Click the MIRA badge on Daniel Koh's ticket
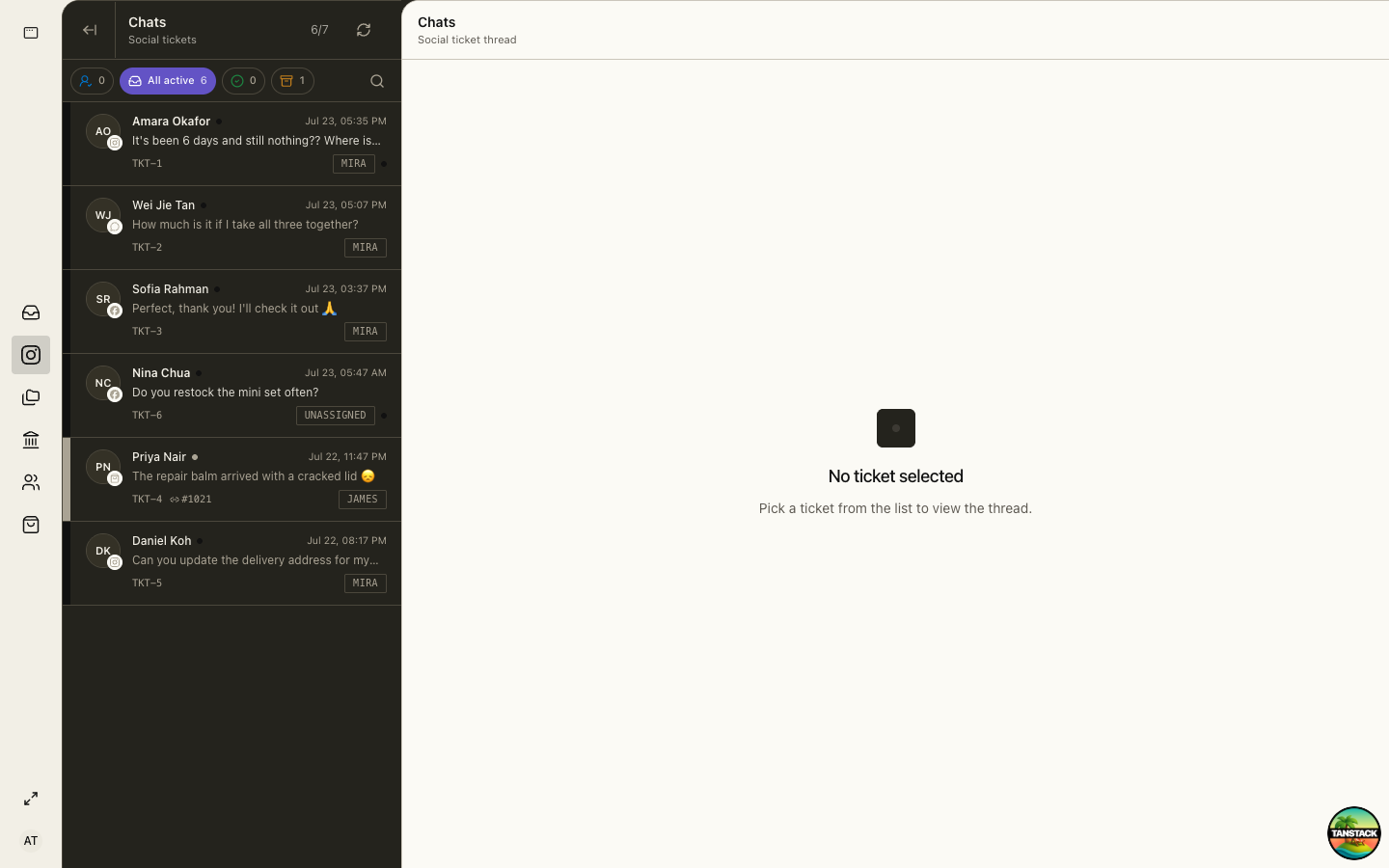Image resolution: width=1389 pixels, height=868 pixels. tap(366, 583)
